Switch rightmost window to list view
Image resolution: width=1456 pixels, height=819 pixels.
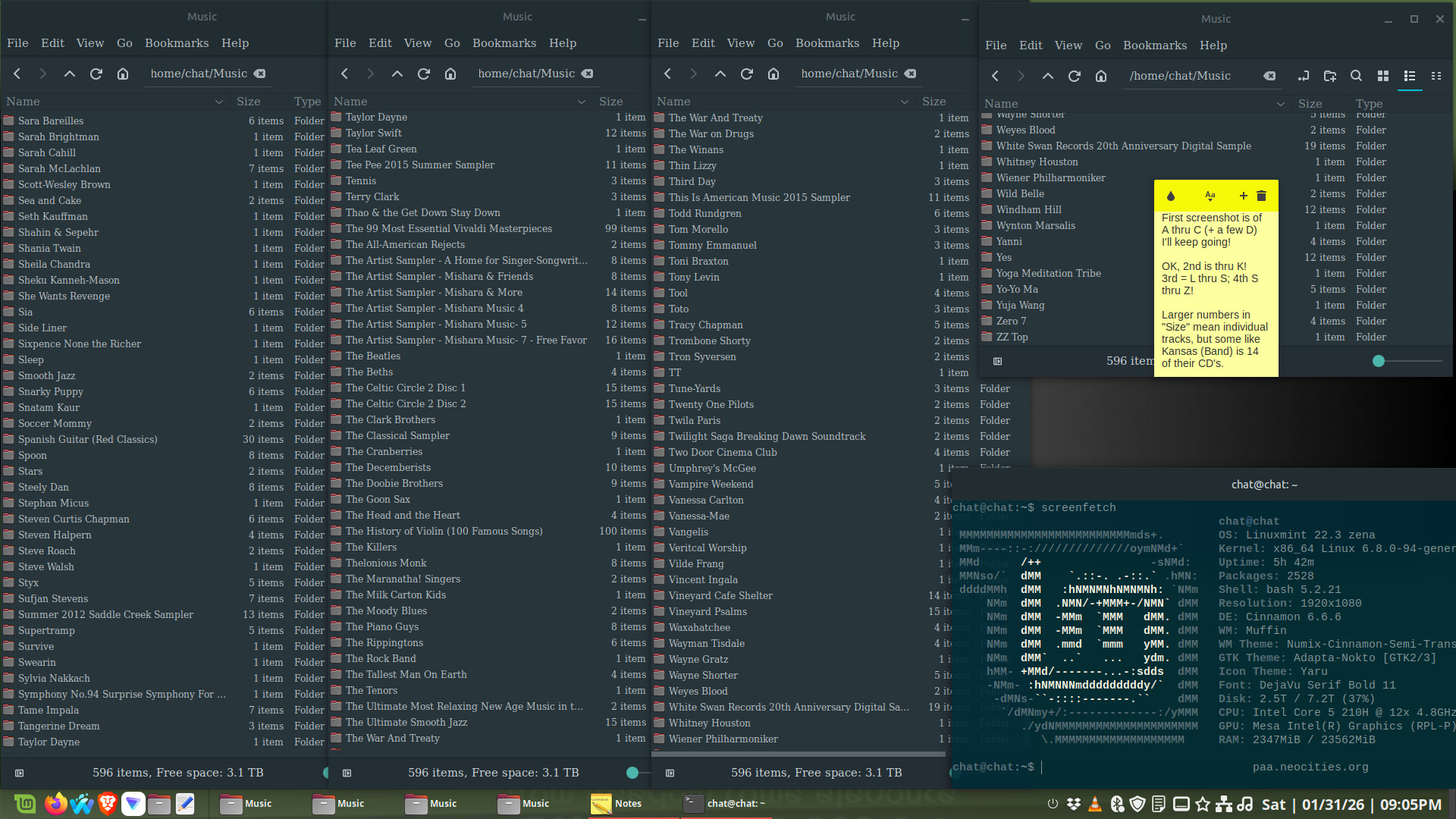tap(1410, 76)
